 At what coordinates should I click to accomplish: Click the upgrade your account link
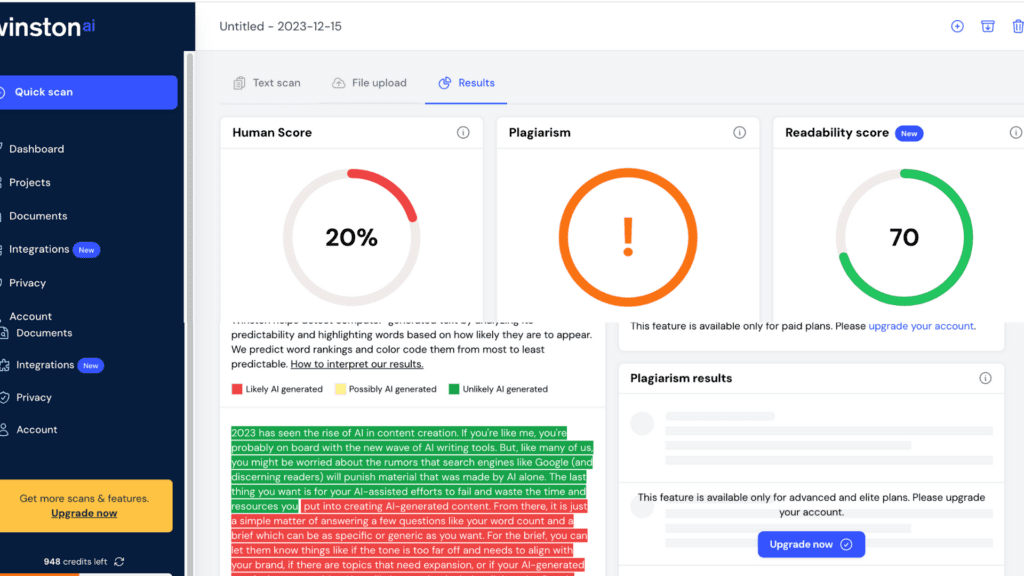point(920,325)
